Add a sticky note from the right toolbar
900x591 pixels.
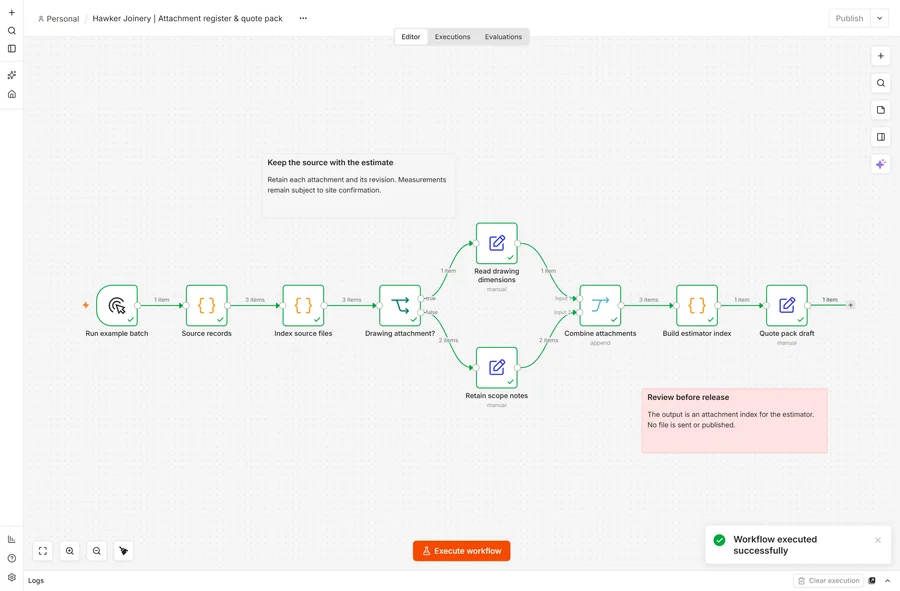coord(880,110)
